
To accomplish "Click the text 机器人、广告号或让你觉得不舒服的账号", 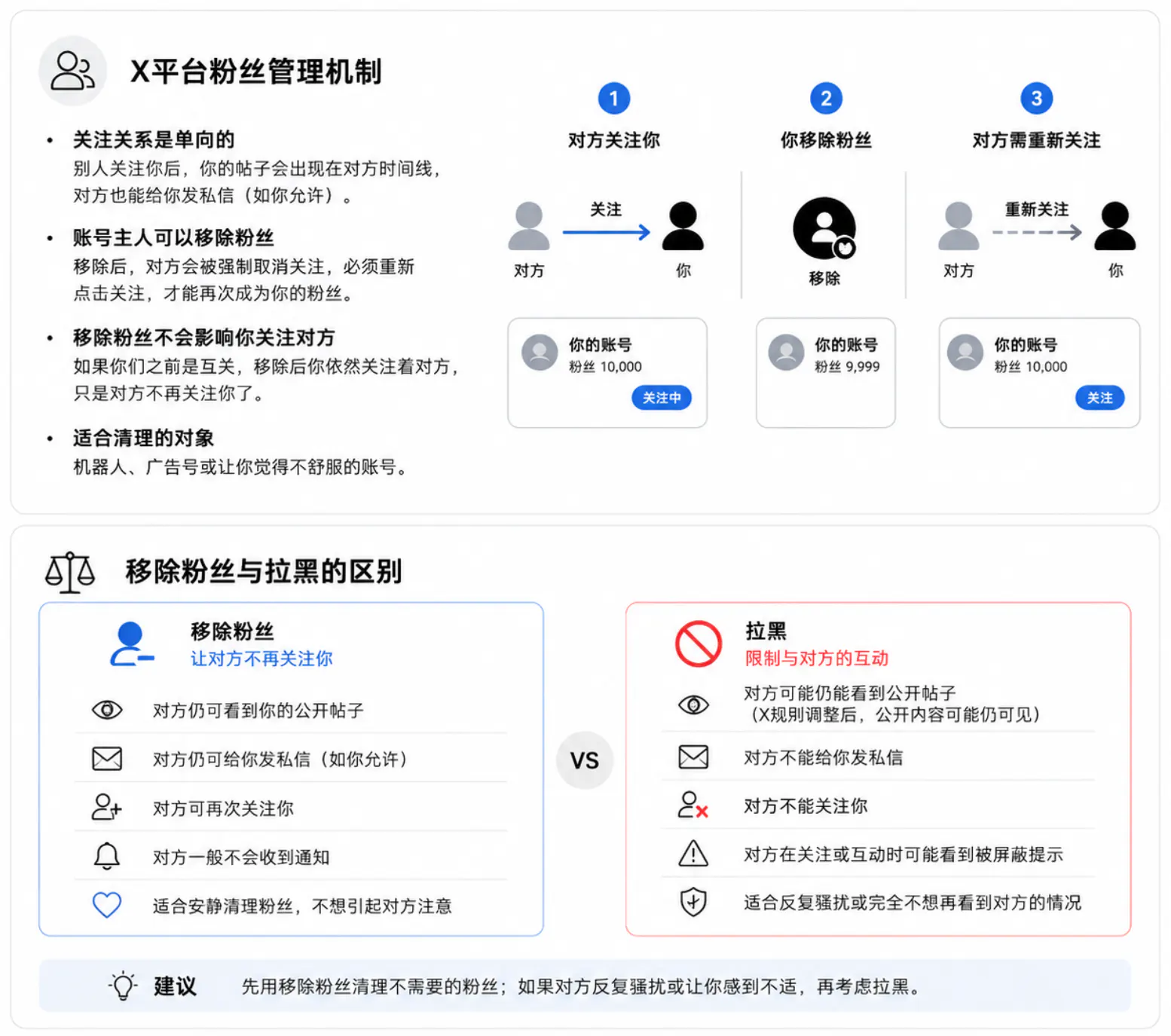I will click(240, 467).
